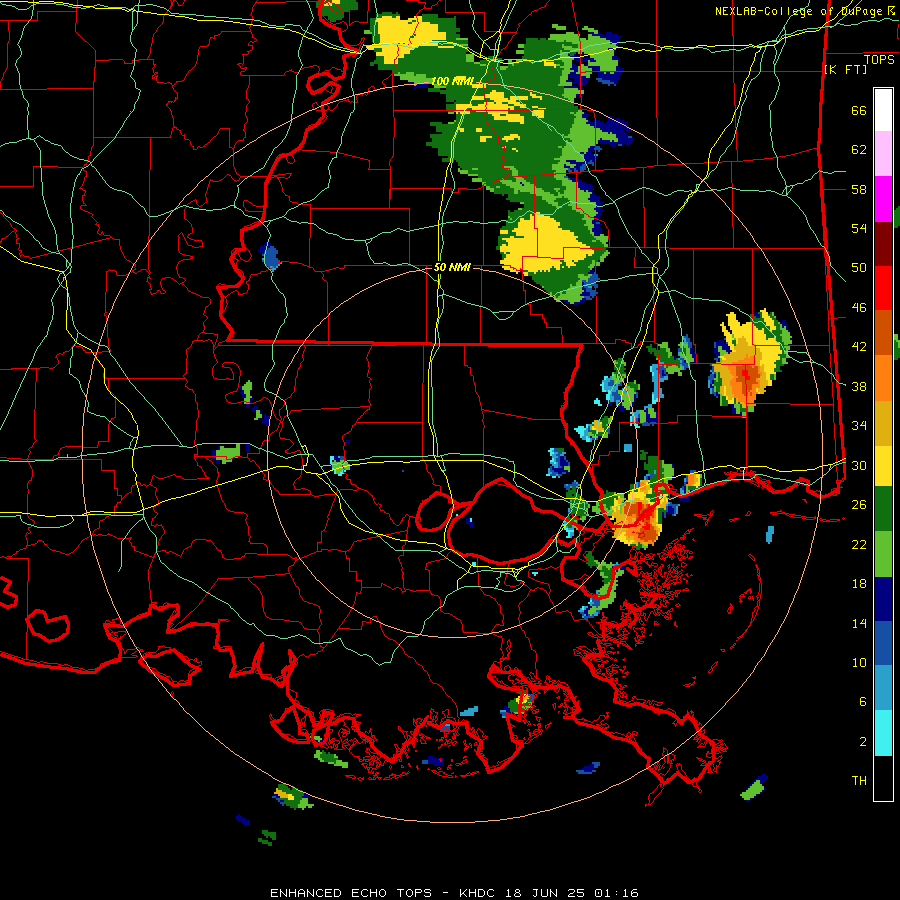Click the 100 NMI range ring label
Screen dimensions: 900x900
(x=452, y=82)
